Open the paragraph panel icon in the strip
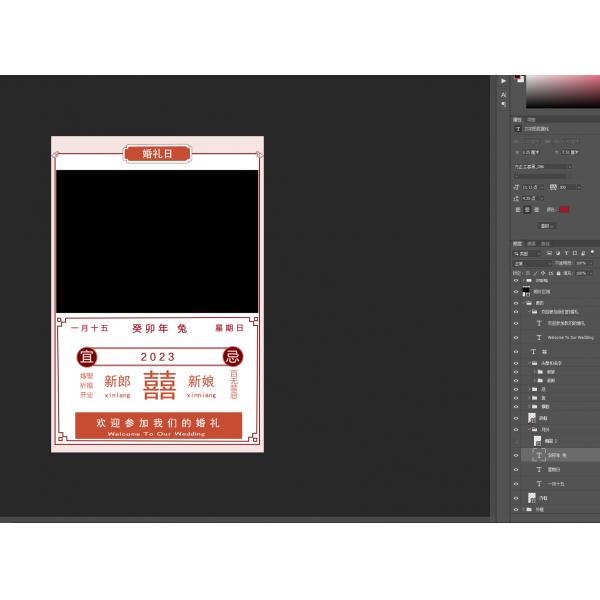Viewport: 600px width, 600px height. pyautogui.click(x=504, y=104)
